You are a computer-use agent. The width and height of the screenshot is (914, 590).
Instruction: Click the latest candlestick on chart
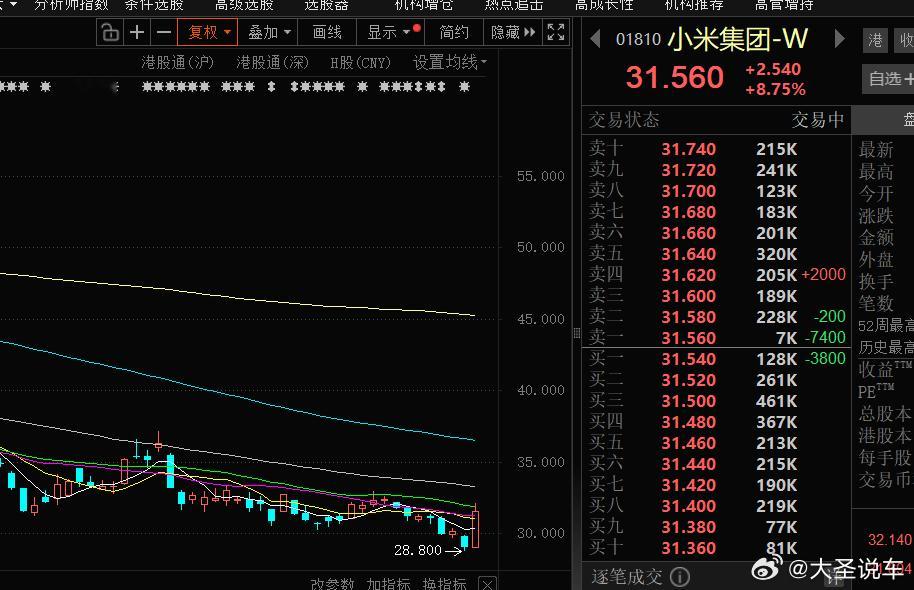point(476,528)
